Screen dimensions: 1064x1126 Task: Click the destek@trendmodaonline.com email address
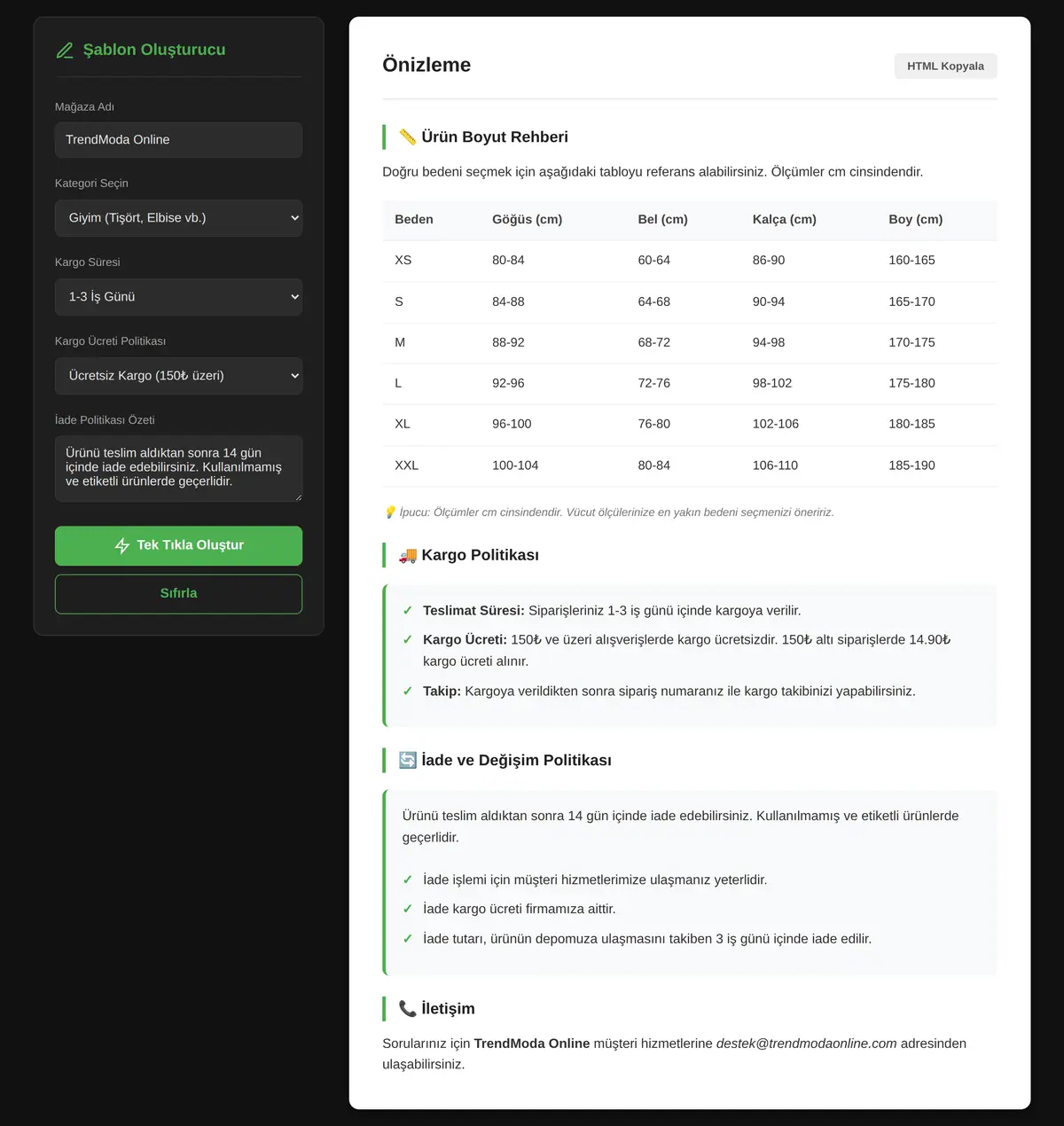[807, 1044]
